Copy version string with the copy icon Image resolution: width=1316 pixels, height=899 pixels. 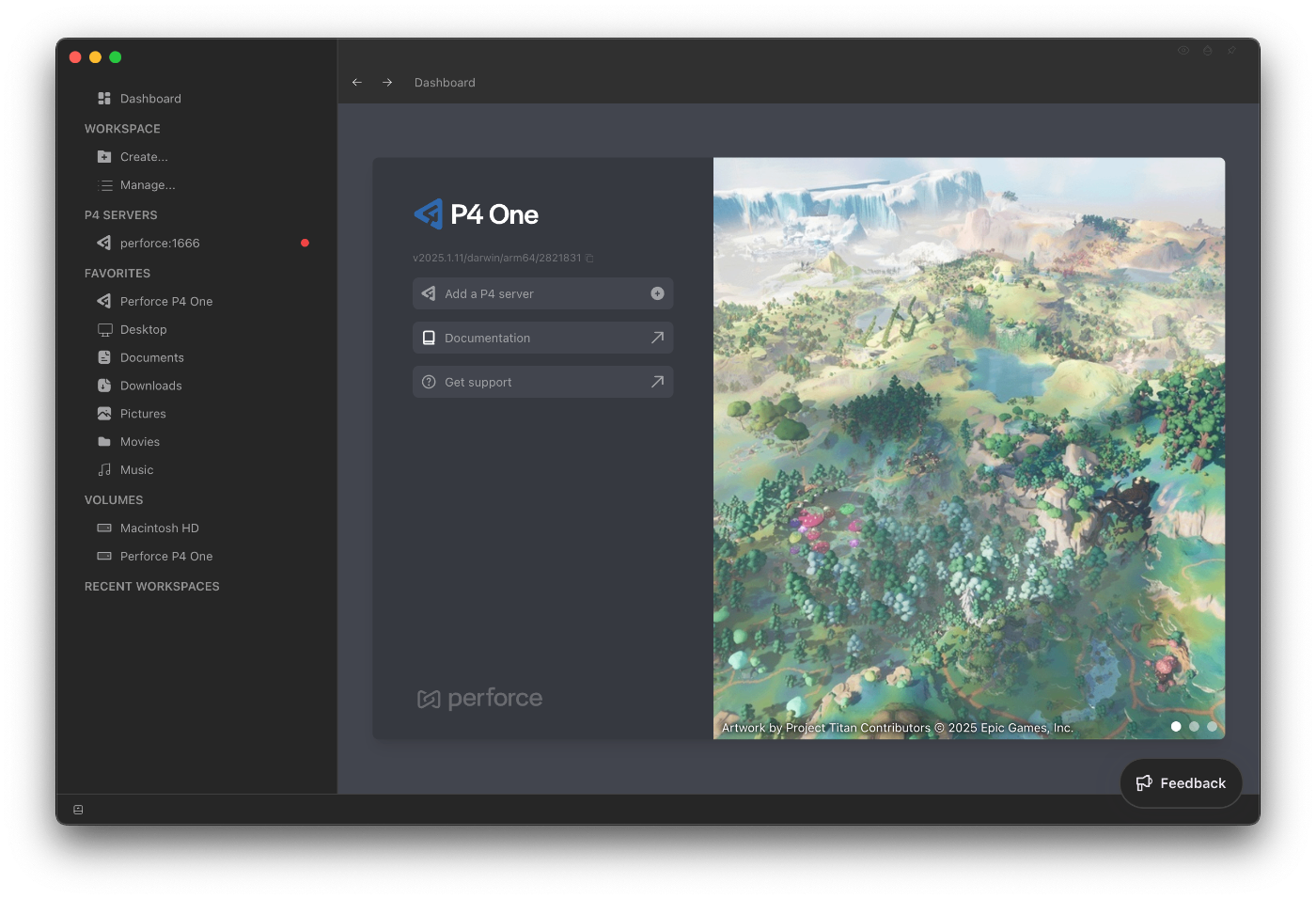point(589,259)
